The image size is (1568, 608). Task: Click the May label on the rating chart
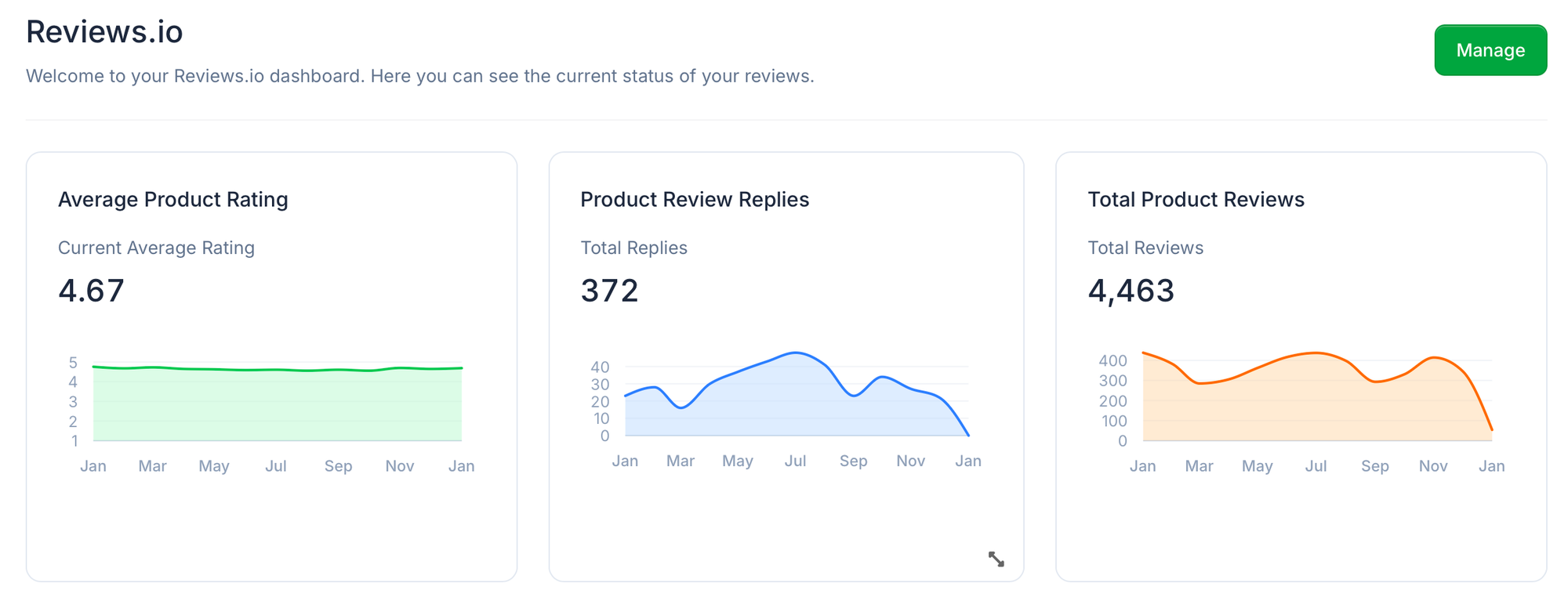click(x=214, y=466)
